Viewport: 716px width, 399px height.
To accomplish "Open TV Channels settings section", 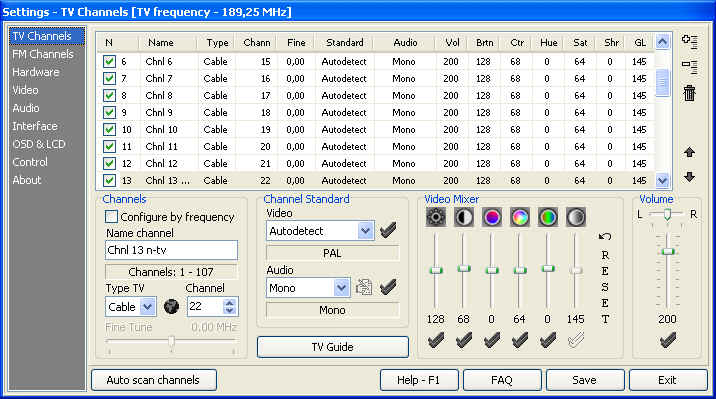I will [47, 36].
